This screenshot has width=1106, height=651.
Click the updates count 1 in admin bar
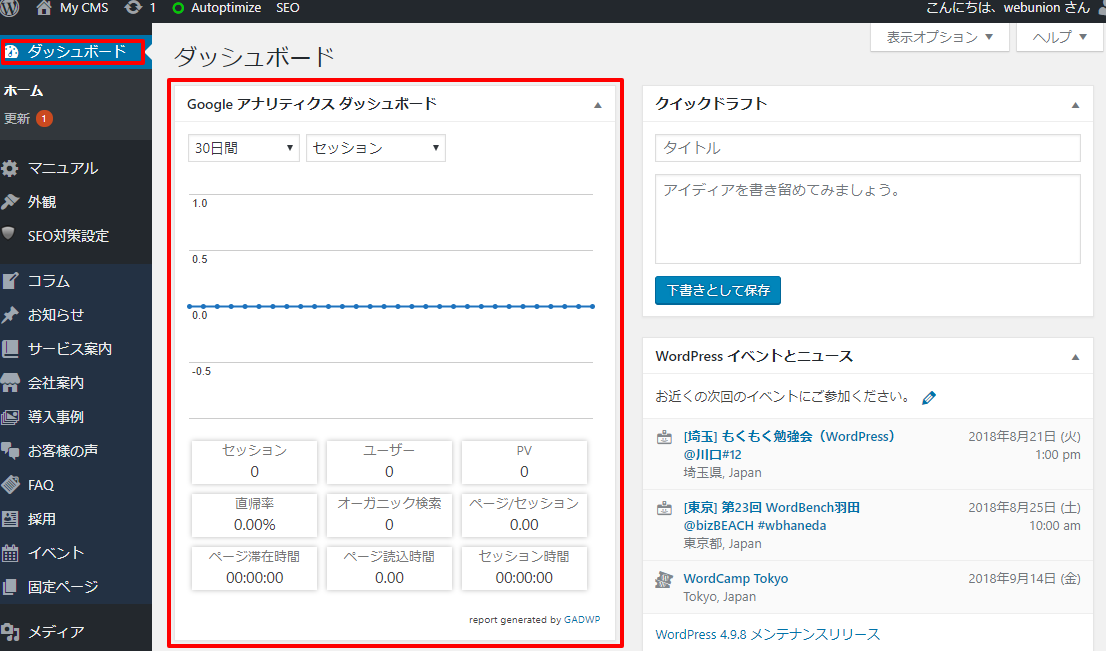pos(153,8)
